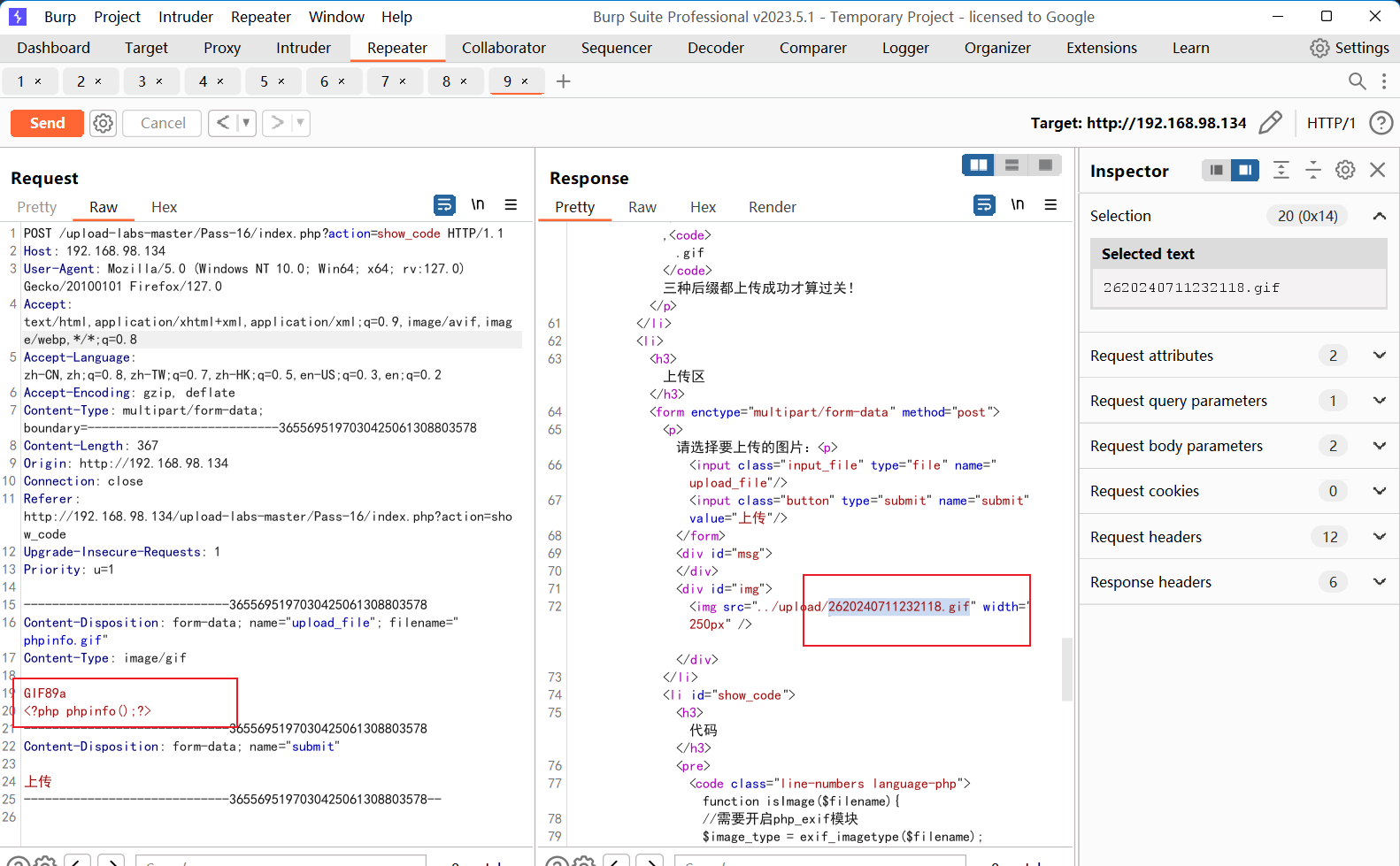
Task: Collapse the Selection section
Action: pyautogui.click(x=1379, y=216)
